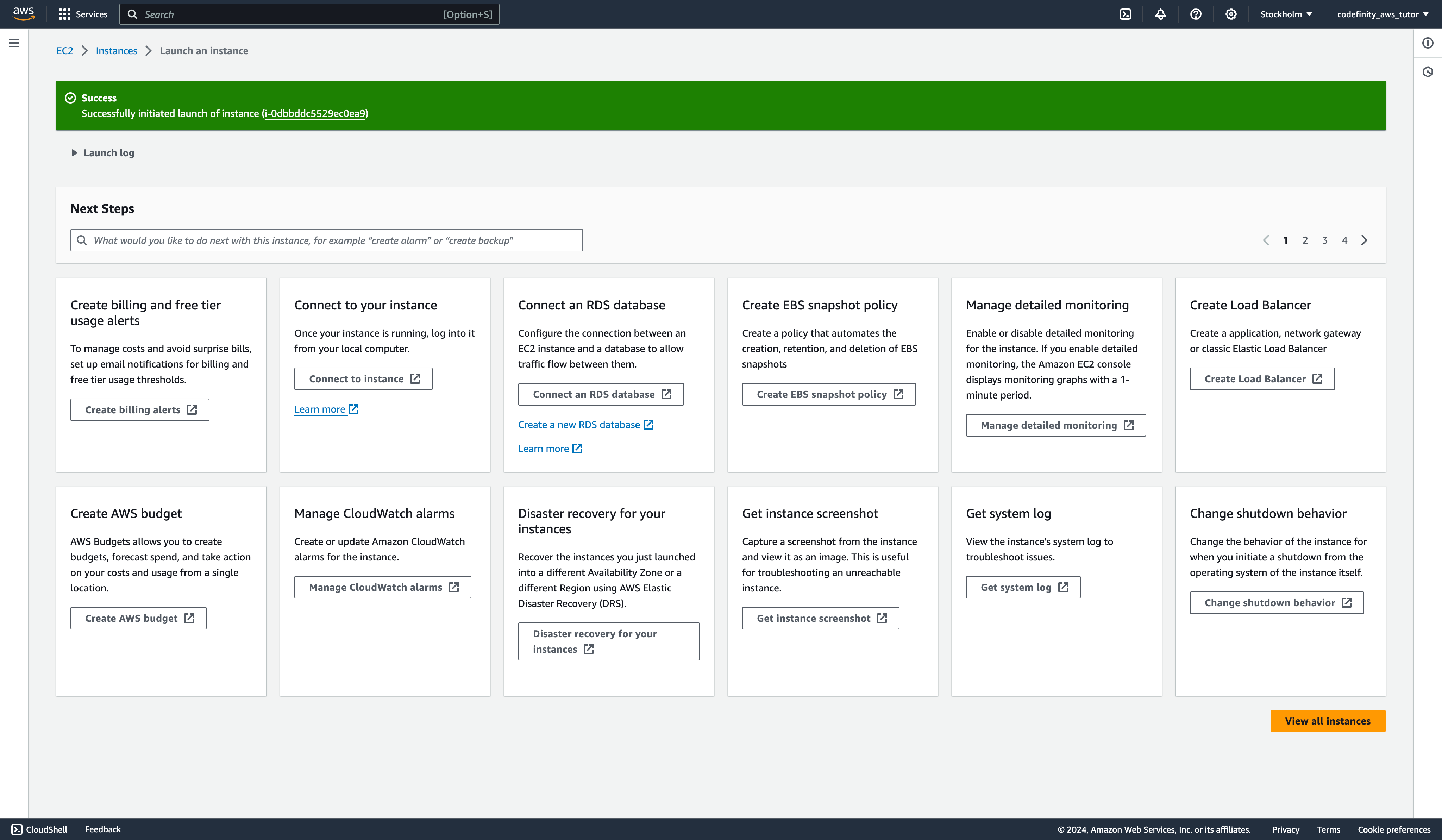Toggle the hamburger side navigation menu
Screen dimensions: 1442x840
coord(14,43)
